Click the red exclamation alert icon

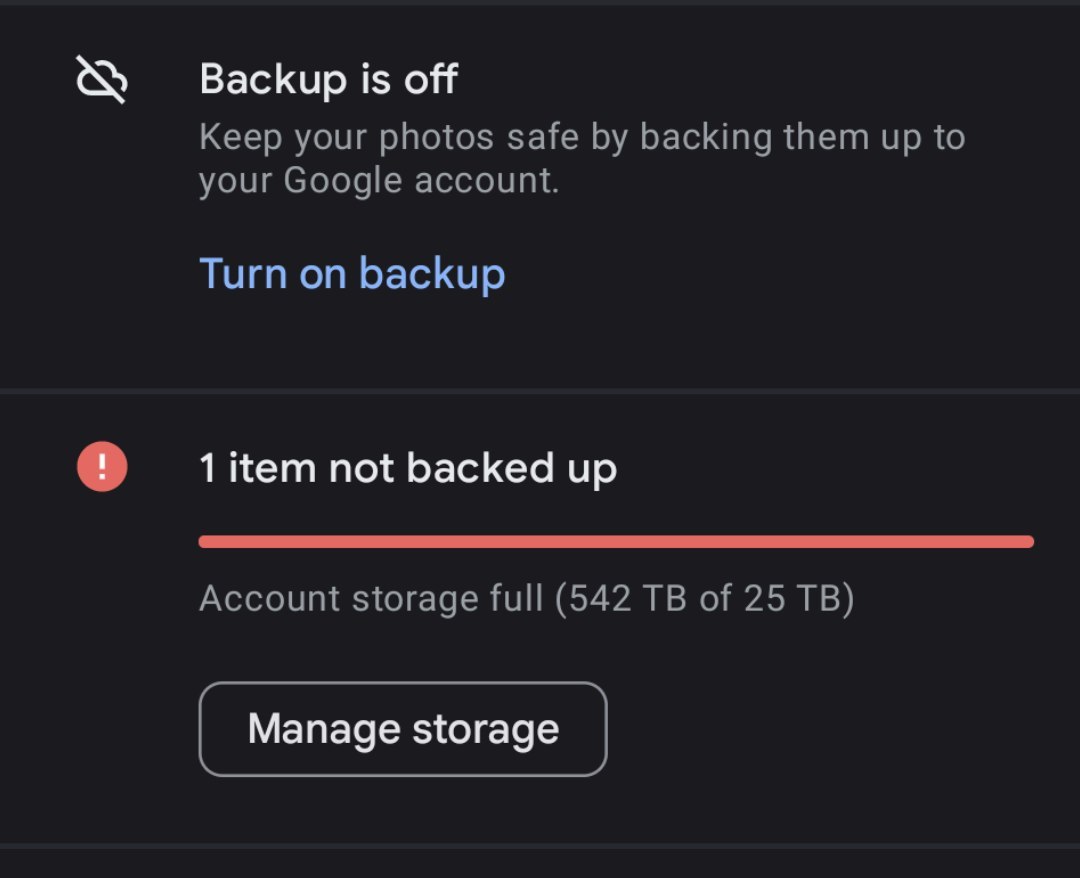[x=102, y=466]
